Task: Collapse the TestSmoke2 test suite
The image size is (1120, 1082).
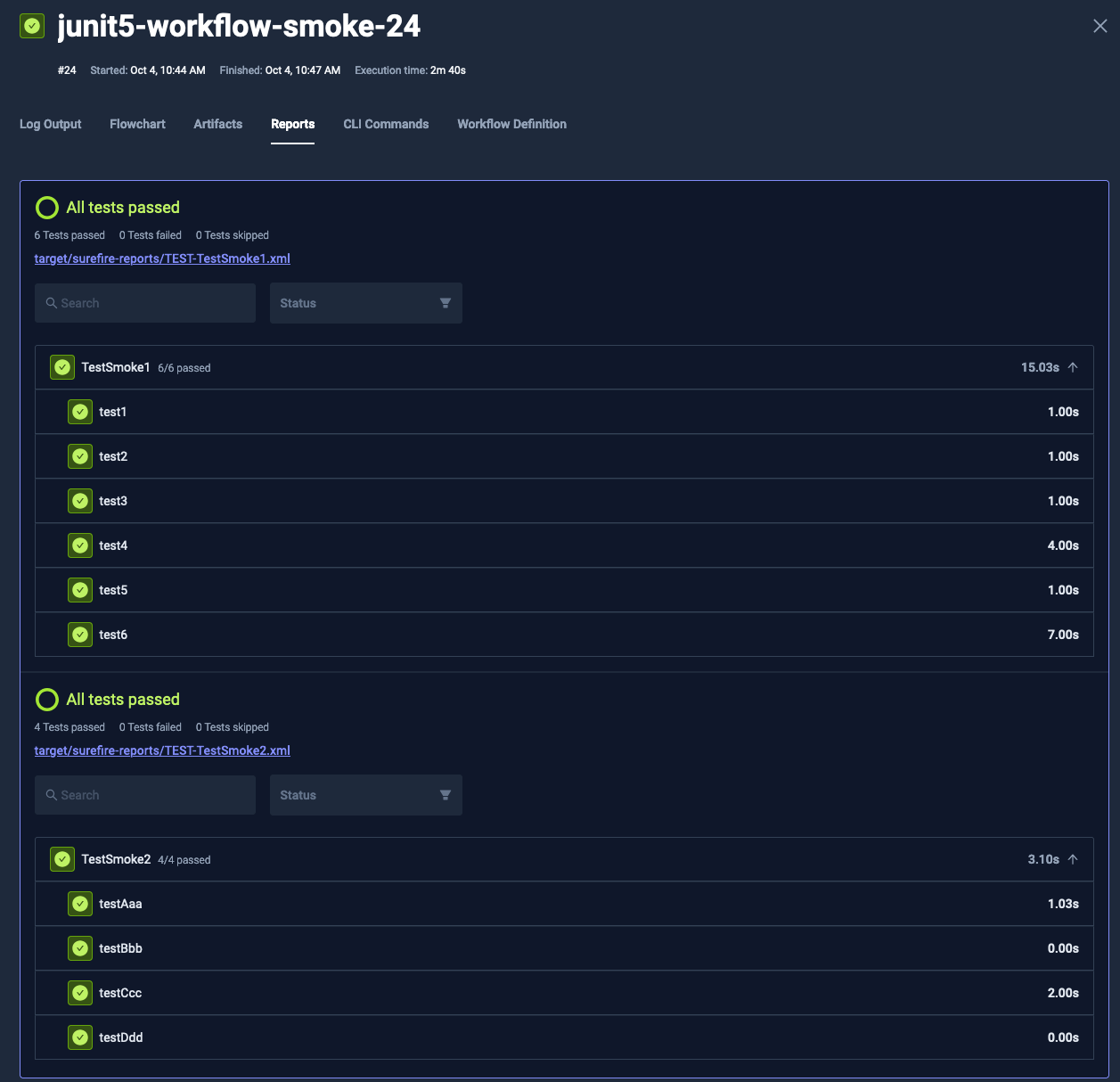Action: pos(1073,859)
